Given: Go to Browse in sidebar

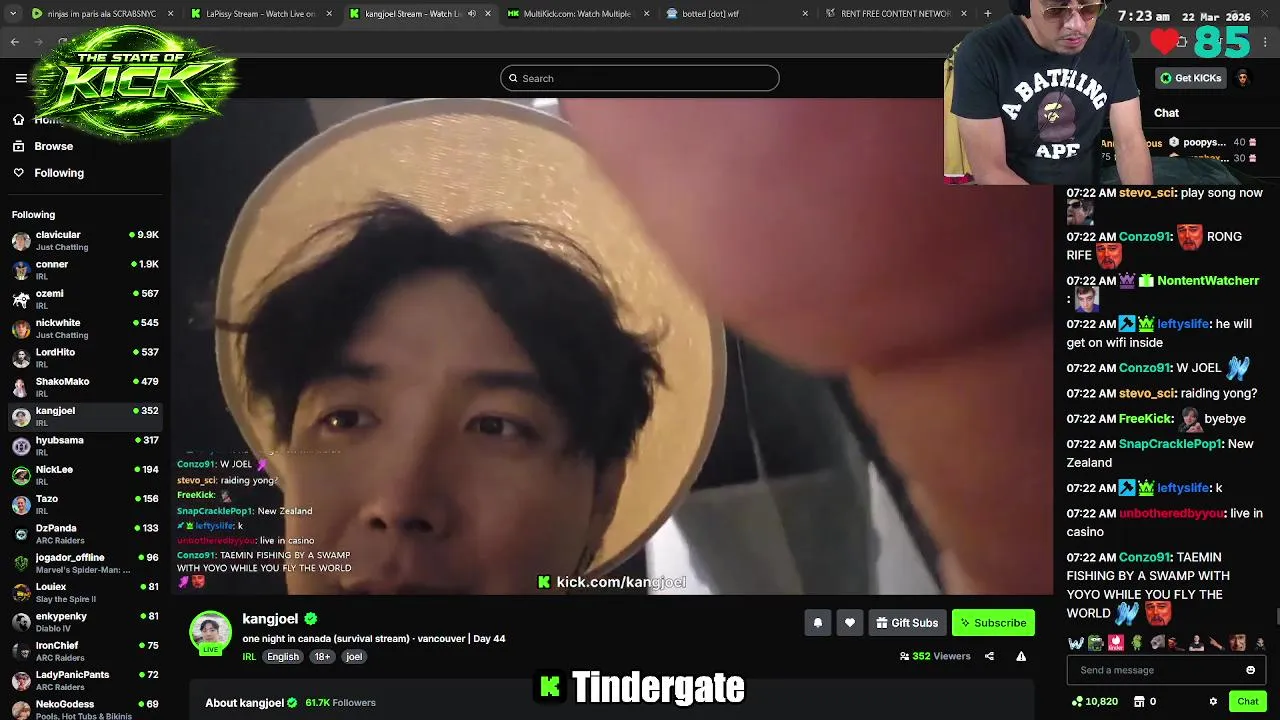Looking at the screenshot, I should coord(53,146).
